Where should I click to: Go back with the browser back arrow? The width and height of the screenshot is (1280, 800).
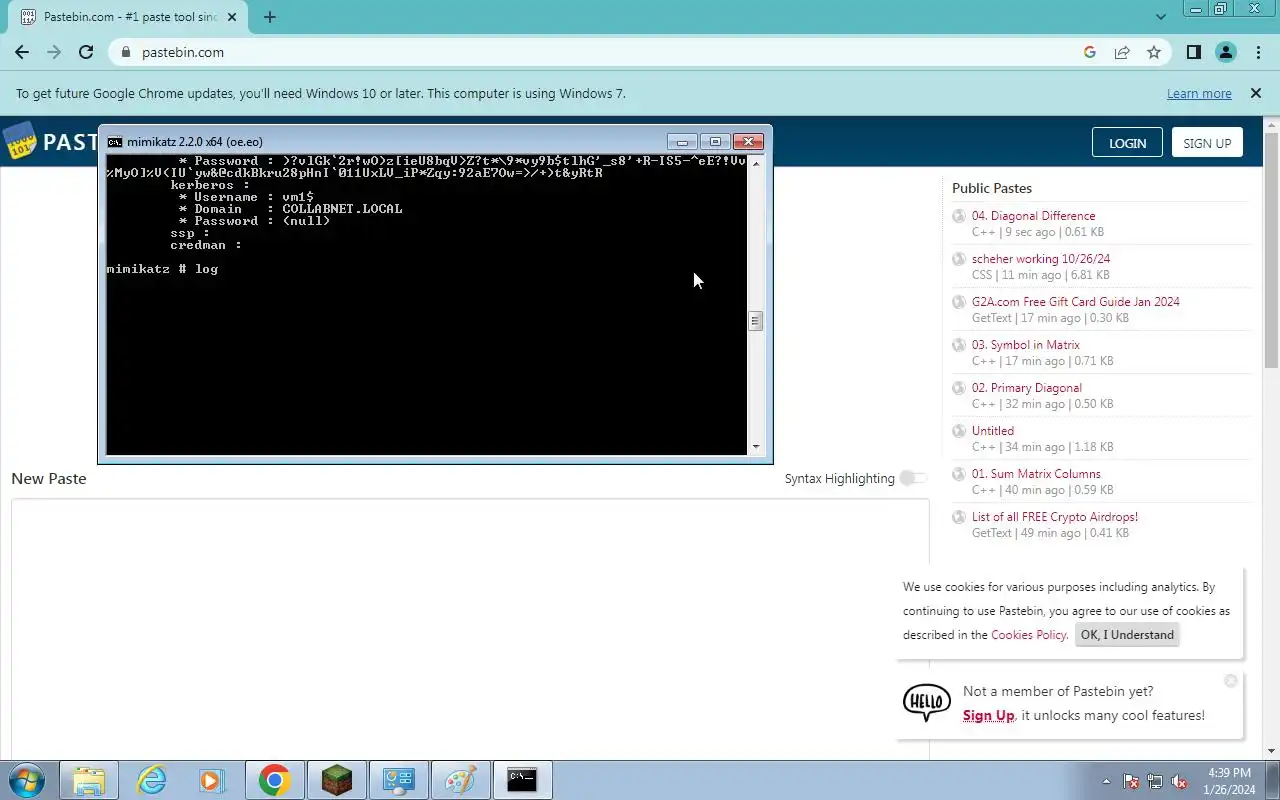(22, 52)
